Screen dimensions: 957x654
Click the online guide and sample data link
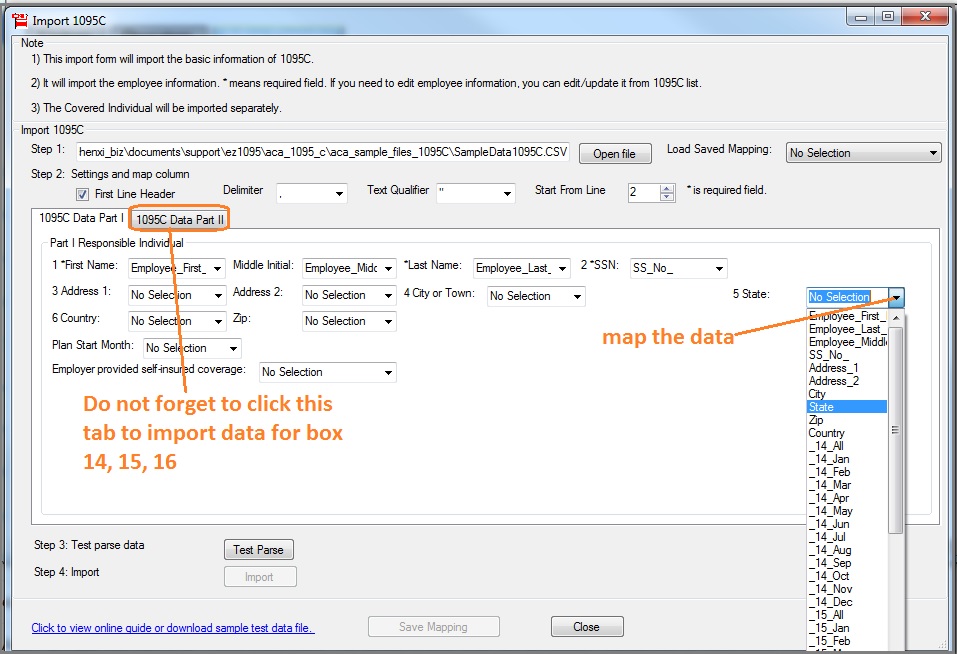pyautogui.click(x=173, y=628)
